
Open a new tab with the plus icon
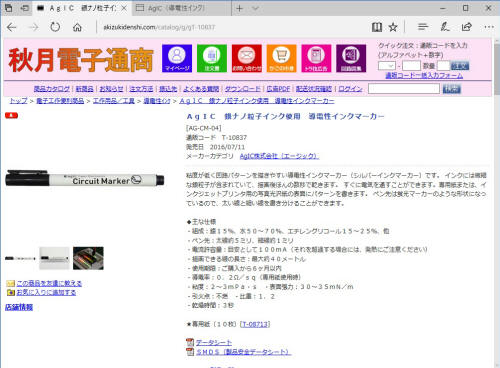pos(239,8)
